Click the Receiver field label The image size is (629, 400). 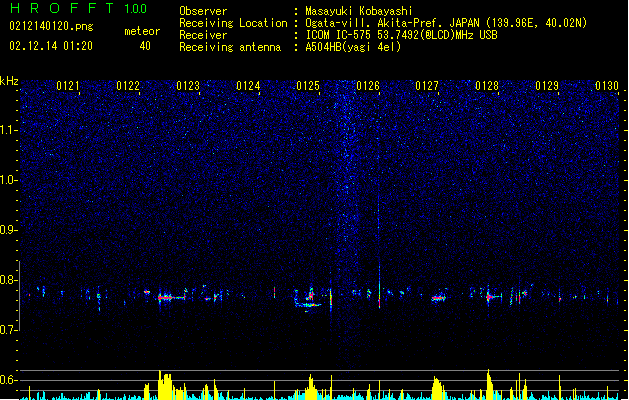(203, 35)
